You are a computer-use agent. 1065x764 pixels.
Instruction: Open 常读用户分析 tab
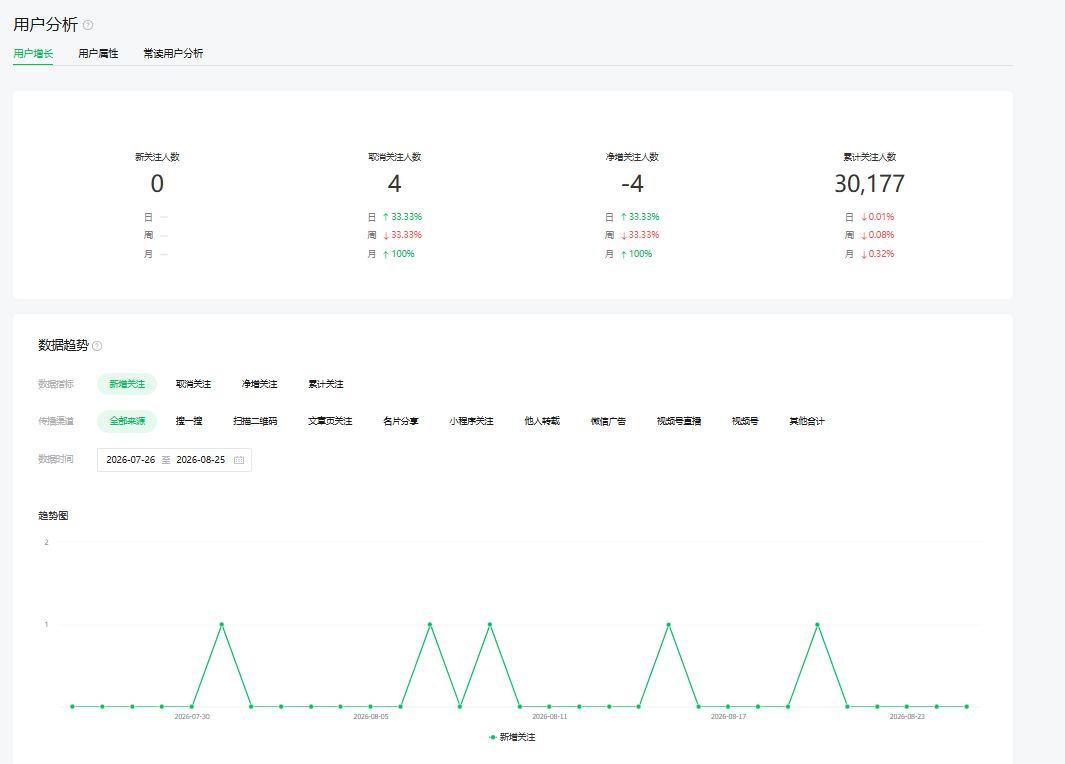tap(173, 54)
